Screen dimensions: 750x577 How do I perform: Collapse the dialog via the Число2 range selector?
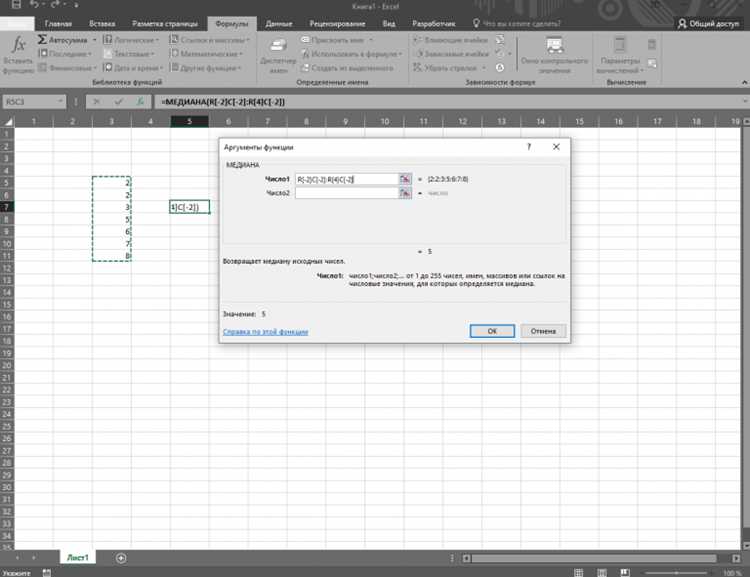[x=405, y=193]
